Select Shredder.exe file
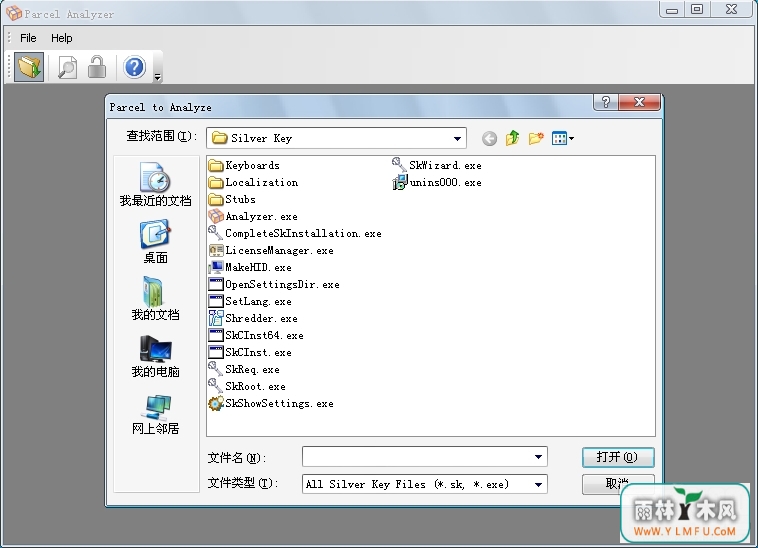Viewport: 758px width, 548px height. pyautogui.click(x=253, y=318)
